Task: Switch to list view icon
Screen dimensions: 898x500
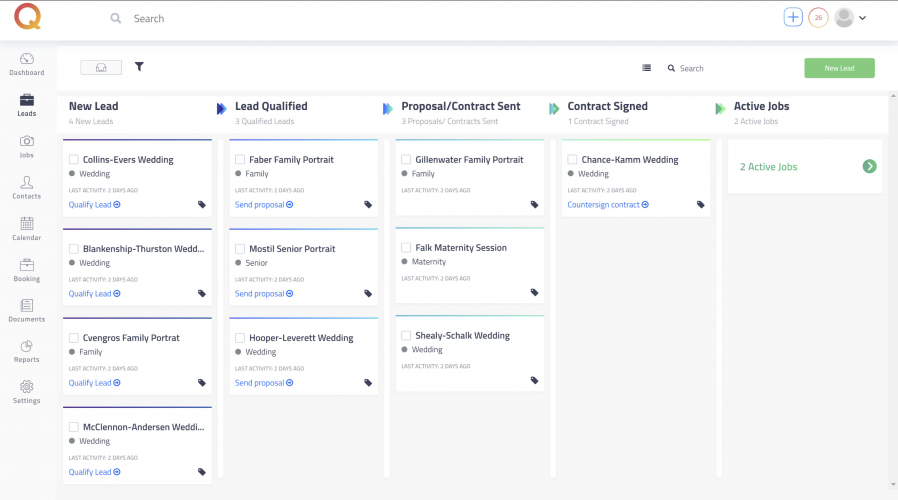Action: tap(646, 68)
